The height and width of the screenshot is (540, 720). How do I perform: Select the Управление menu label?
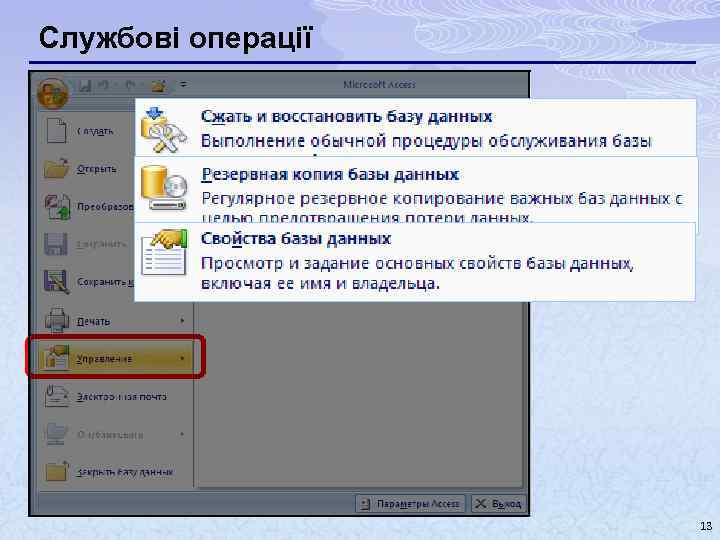[x=104, y=359]
